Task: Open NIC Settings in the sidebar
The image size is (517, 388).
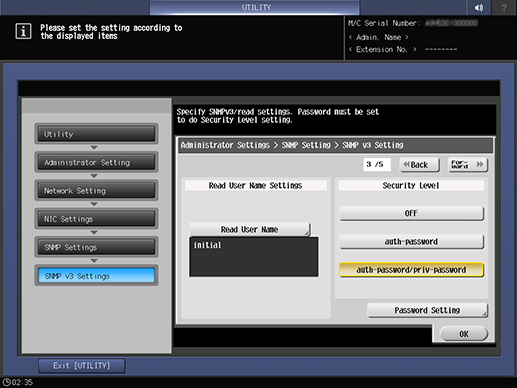Action: click(96, 219)
